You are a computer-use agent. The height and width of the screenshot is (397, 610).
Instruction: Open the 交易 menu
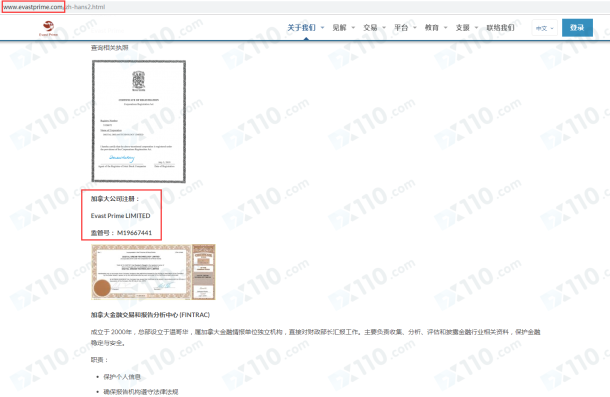point(370,28)
